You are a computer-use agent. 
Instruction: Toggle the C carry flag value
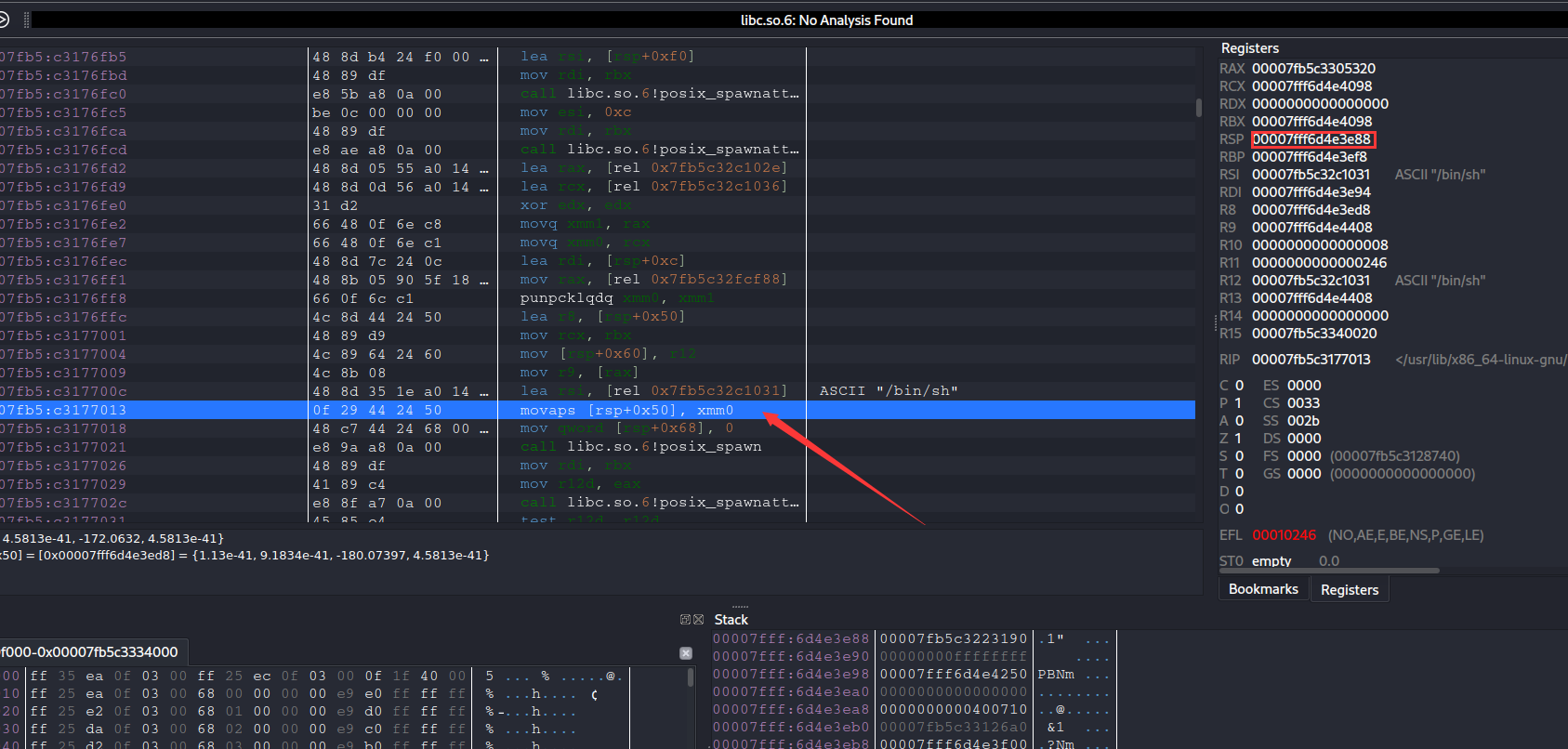[x=1238, y=386]
